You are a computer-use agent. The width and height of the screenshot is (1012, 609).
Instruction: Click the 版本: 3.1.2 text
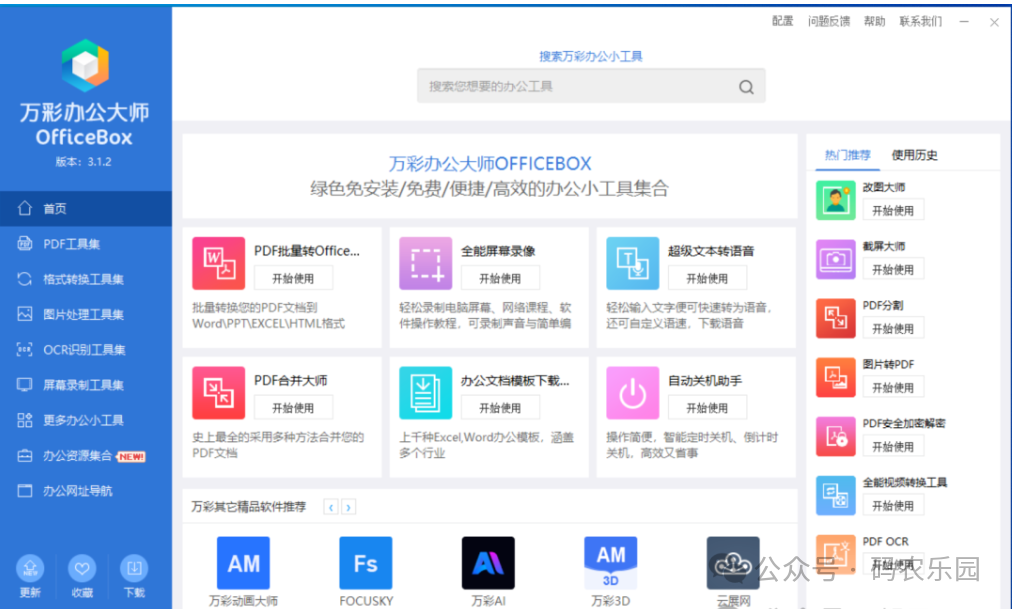coord(83,161)
